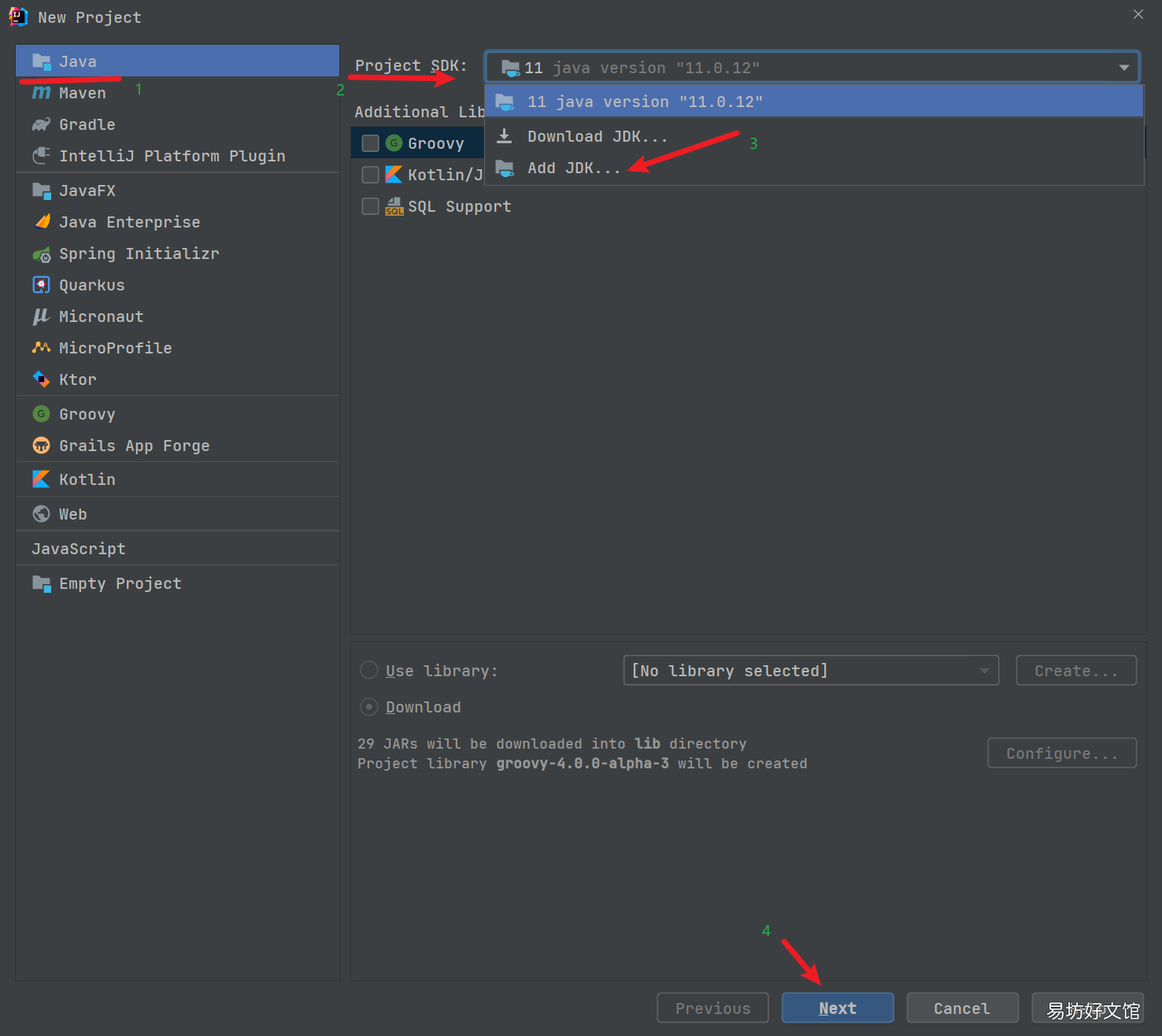Click the Spring Initializr leaf icon
Viewport: 1162px width, 1036px height.
(x=41, y=253)
